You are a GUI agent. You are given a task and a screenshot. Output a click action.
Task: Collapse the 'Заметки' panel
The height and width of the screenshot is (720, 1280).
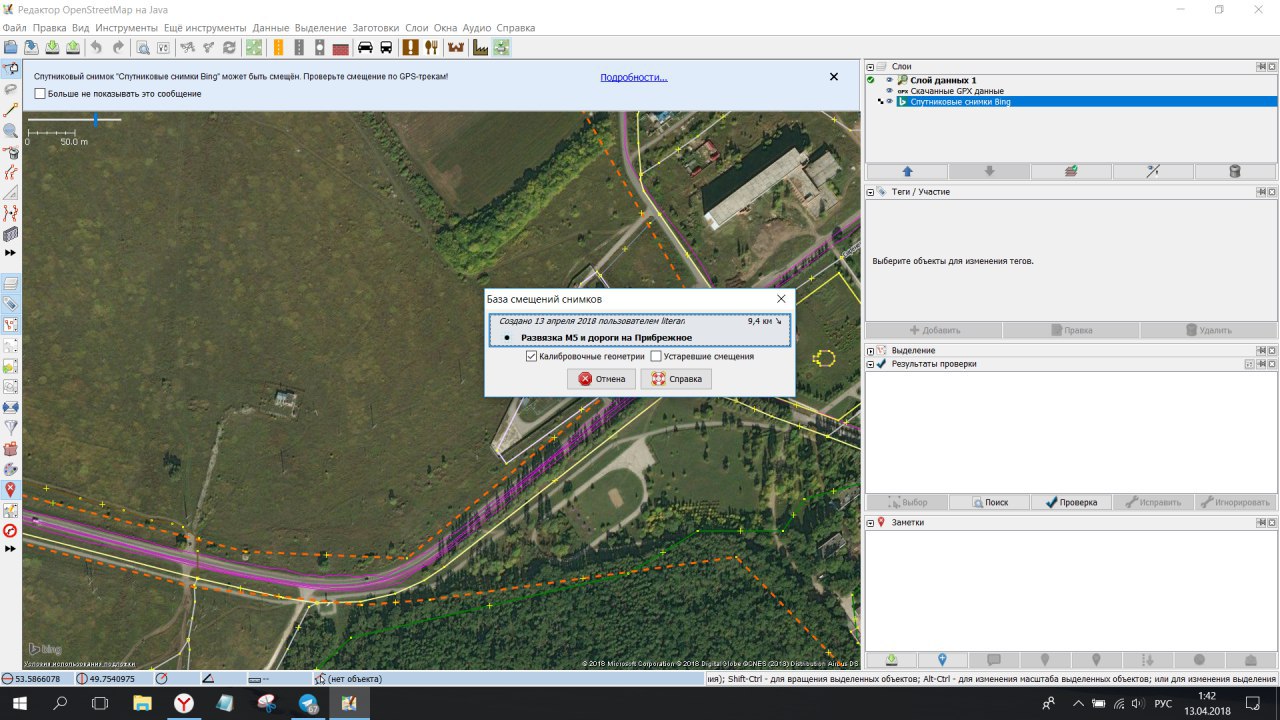[870, 522]
